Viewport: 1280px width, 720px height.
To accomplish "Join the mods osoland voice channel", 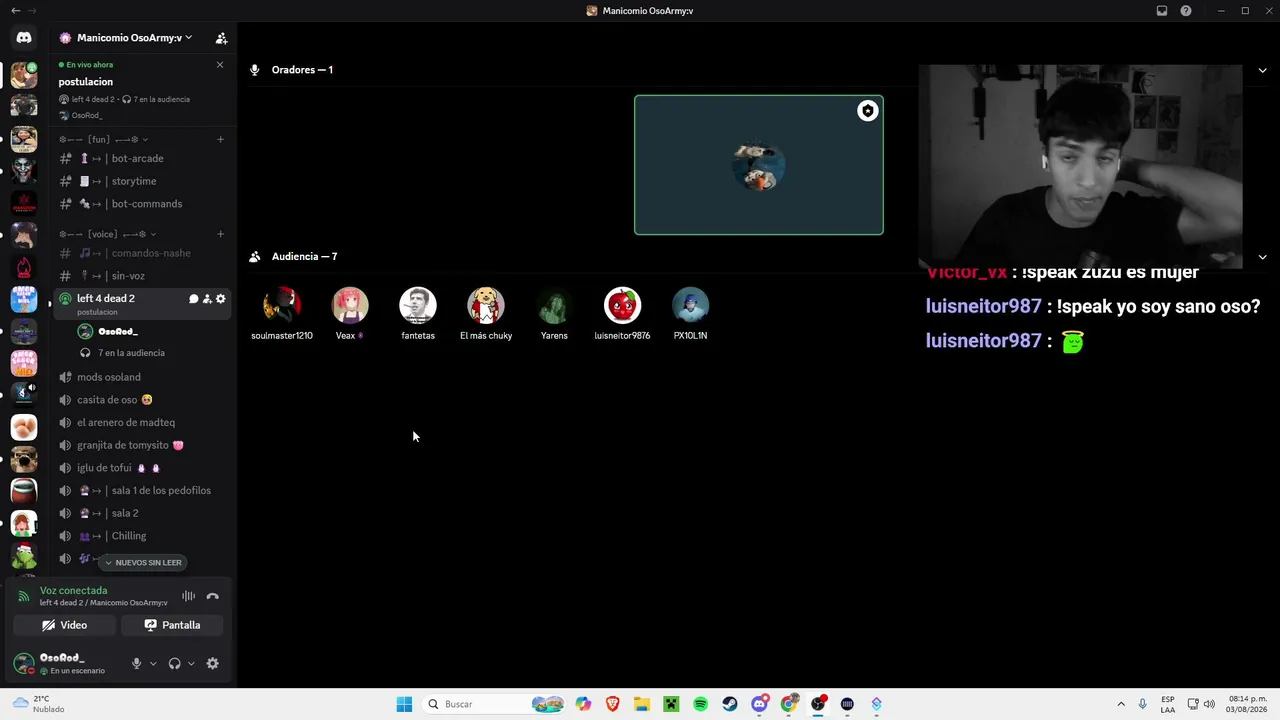I will [x=142, y=377].
